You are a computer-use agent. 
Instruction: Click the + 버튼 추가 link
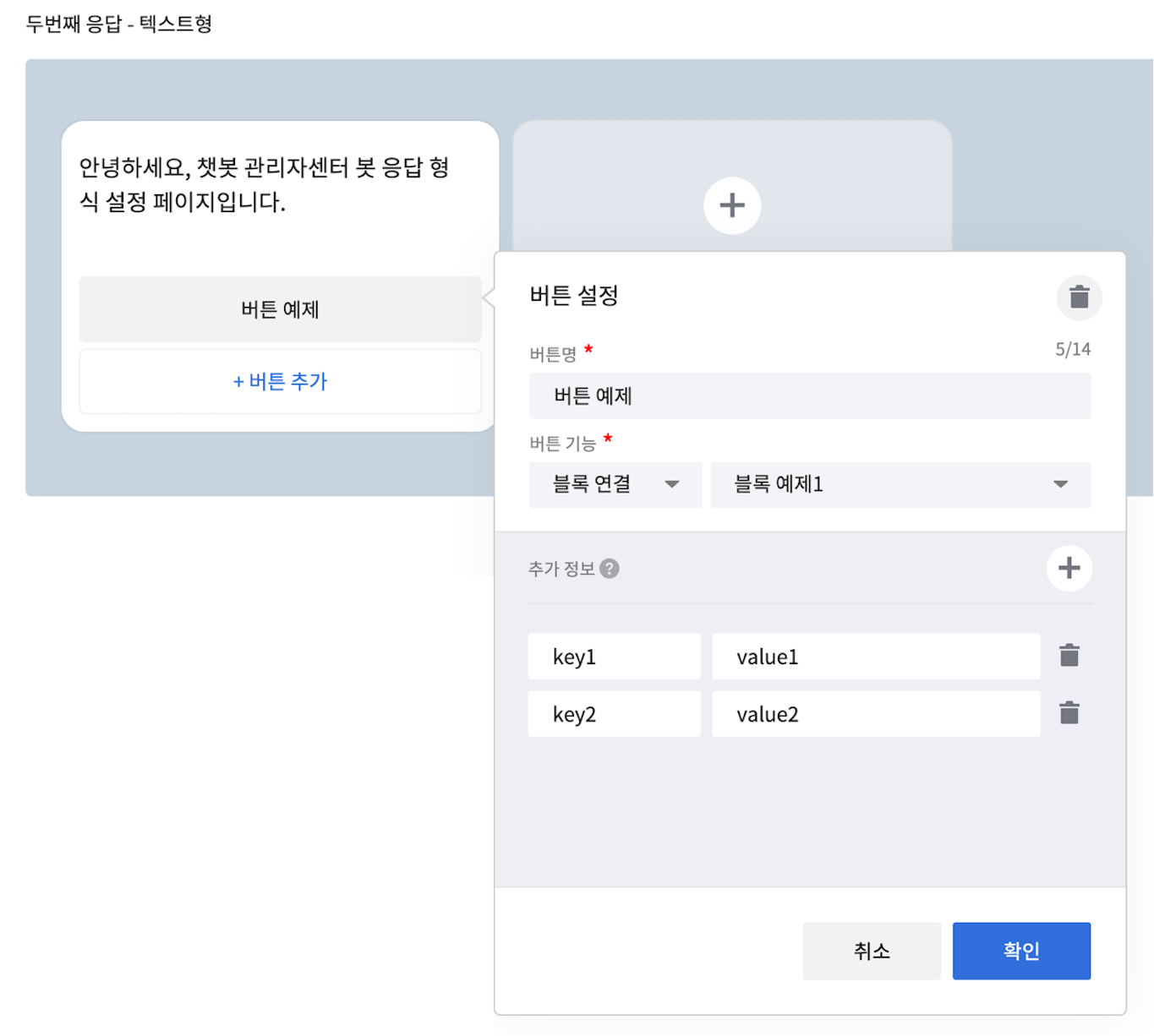point(280,381)
